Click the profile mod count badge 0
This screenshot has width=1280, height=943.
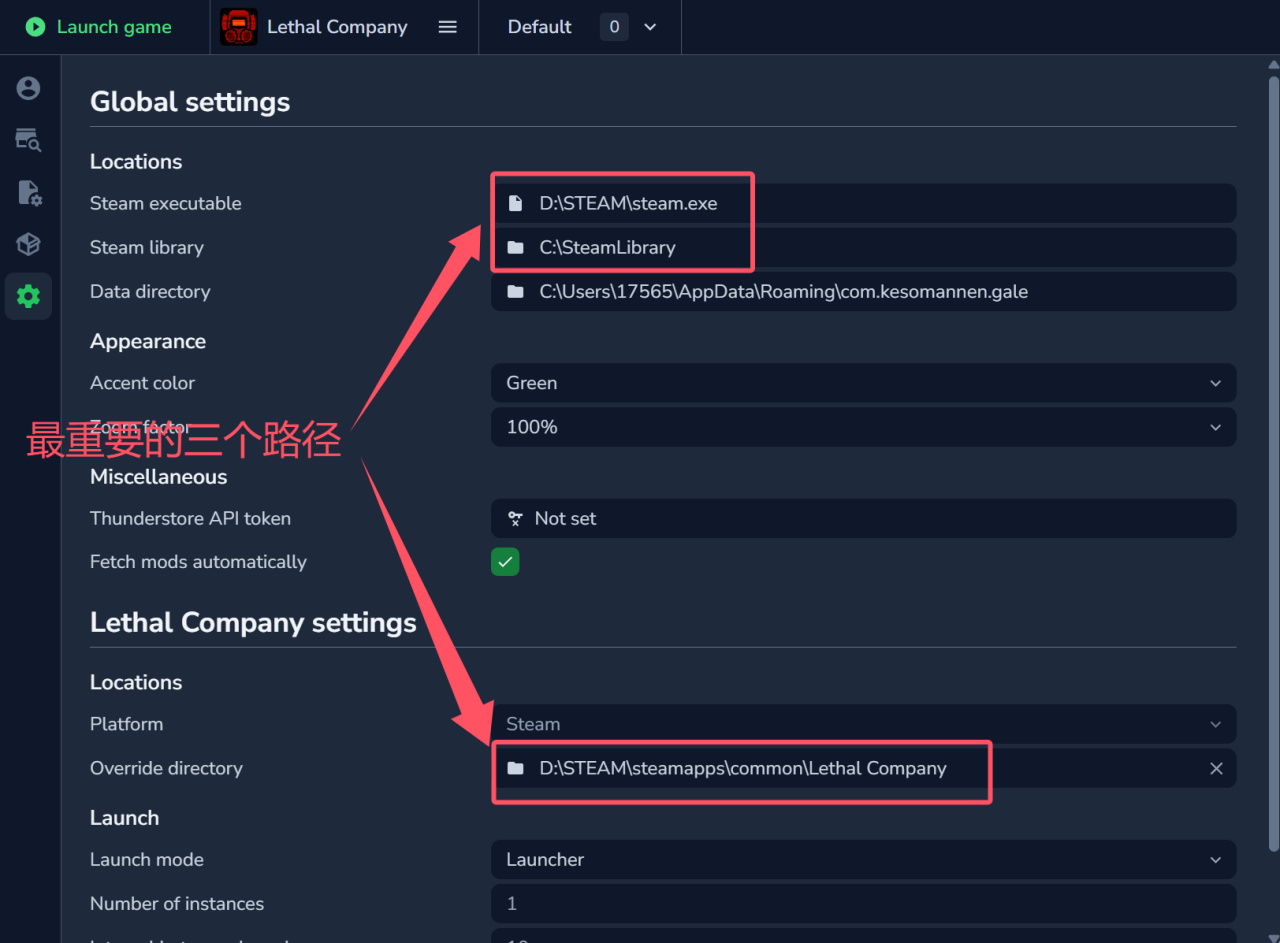(x=614, y=27)
